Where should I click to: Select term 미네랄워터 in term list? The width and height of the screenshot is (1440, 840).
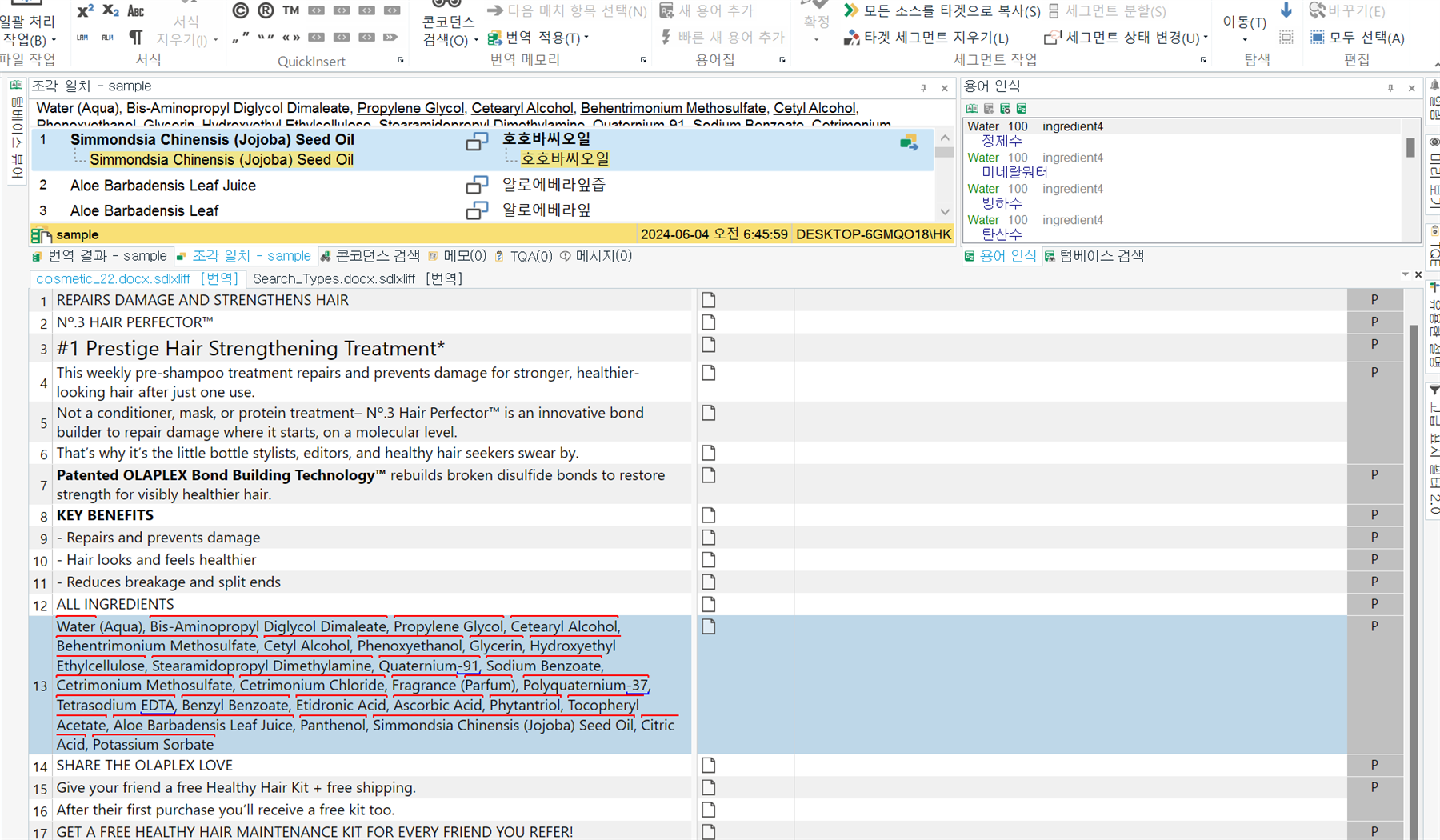point(1014,172)
